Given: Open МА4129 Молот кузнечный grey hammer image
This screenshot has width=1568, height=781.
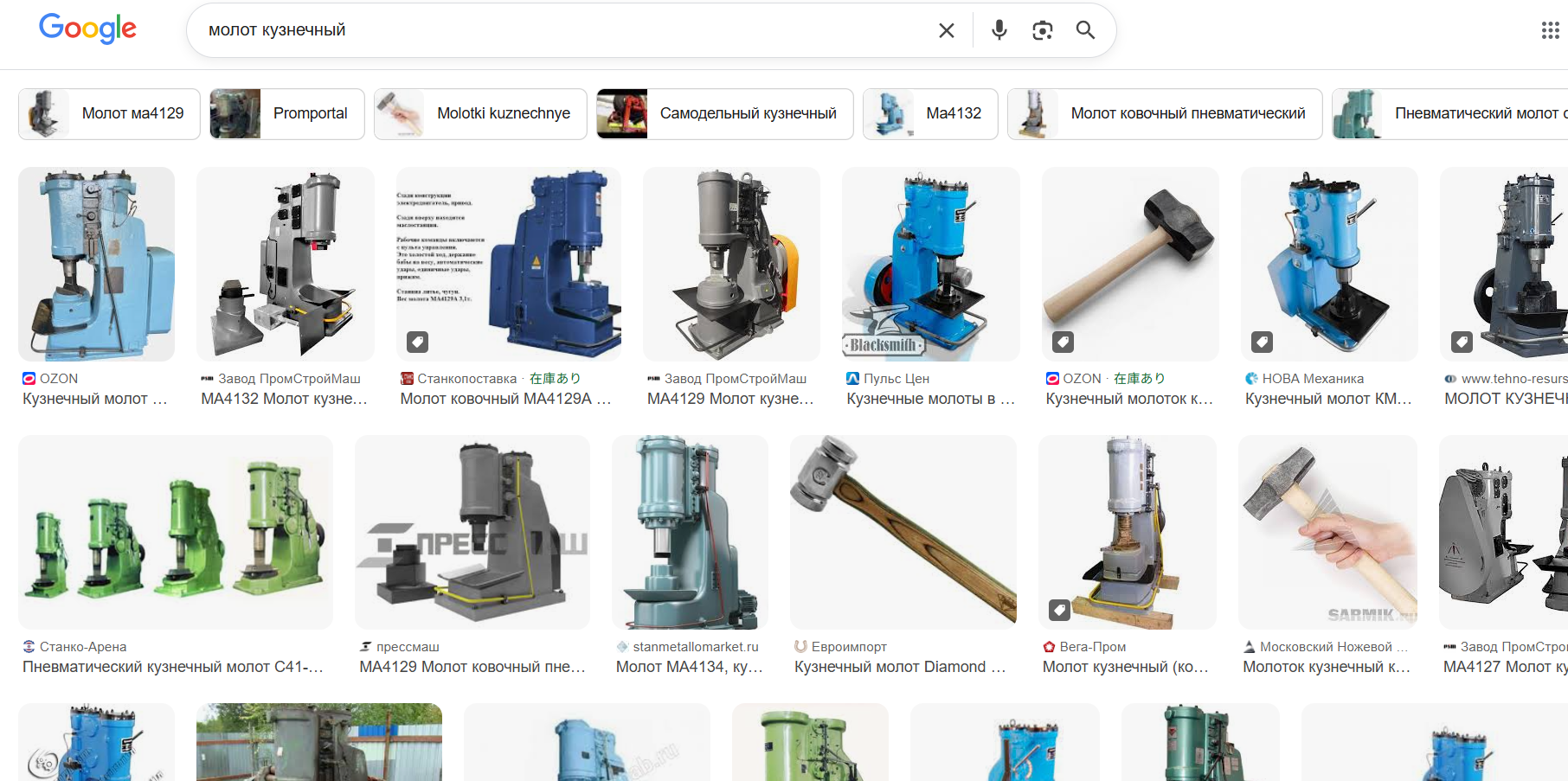Looking at the screenshot, I should click(731, 264).
